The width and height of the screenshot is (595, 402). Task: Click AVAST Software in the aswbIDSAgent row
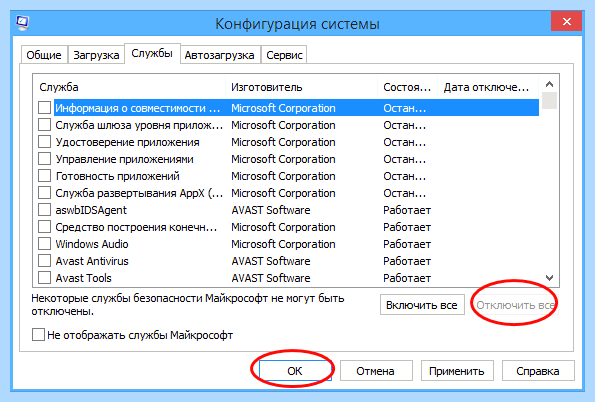[271, 210]
